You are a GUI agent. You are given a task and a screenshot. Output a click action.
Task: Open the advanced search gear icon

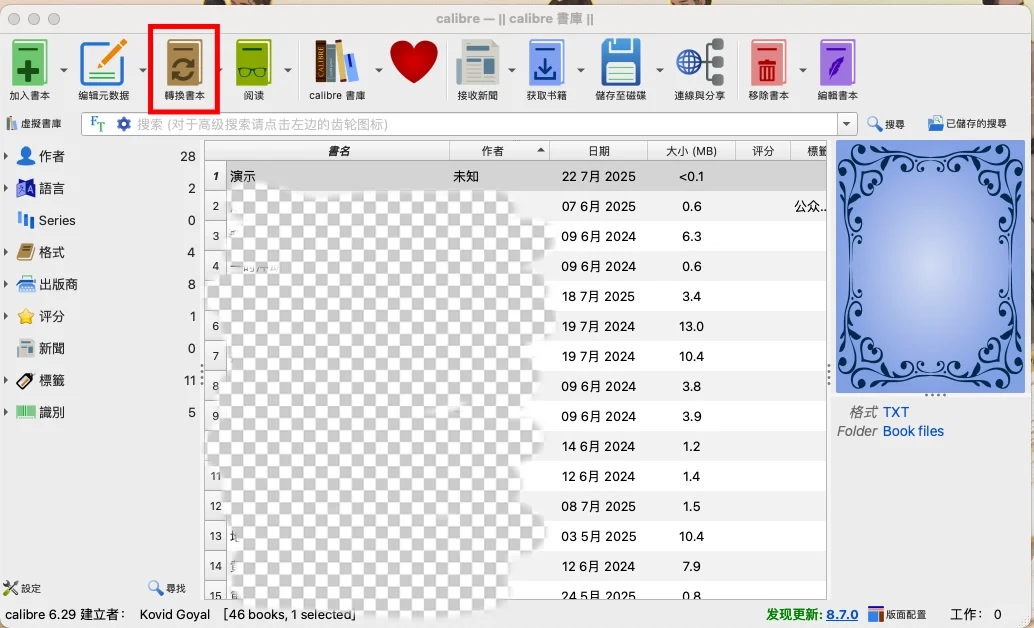[x=123, y=123]
